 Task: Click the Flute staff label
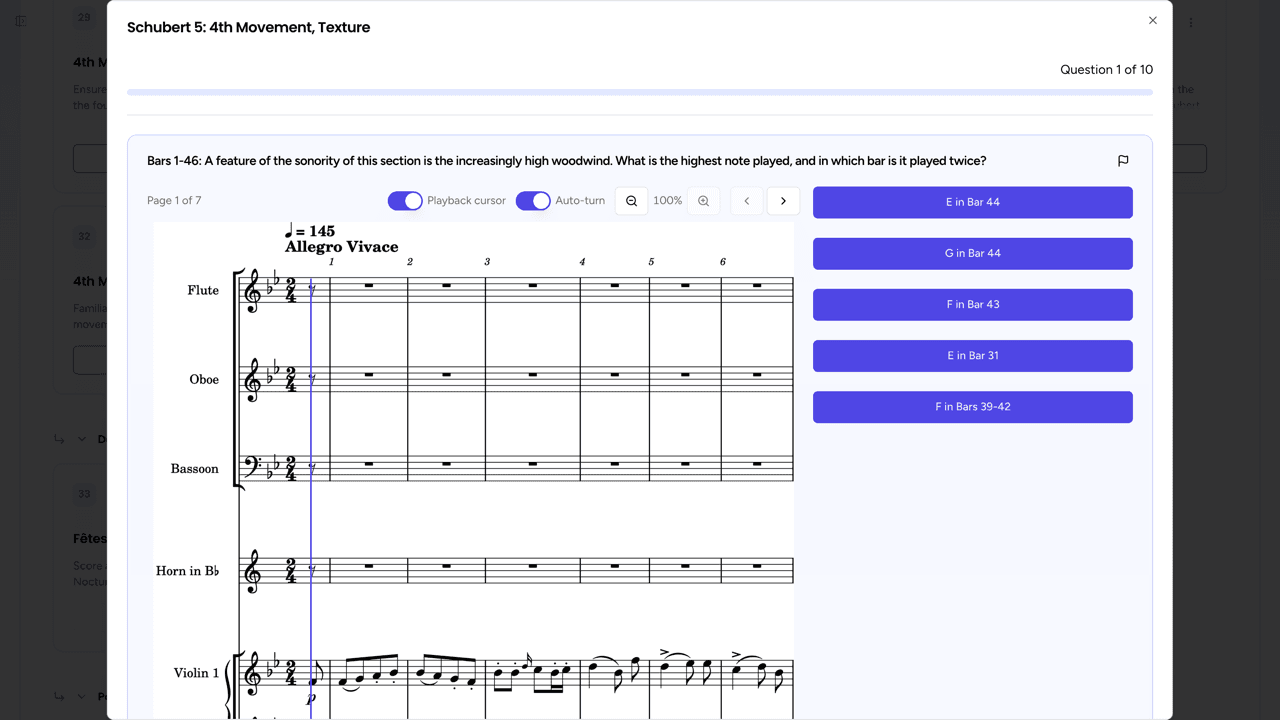coord(203,290)
